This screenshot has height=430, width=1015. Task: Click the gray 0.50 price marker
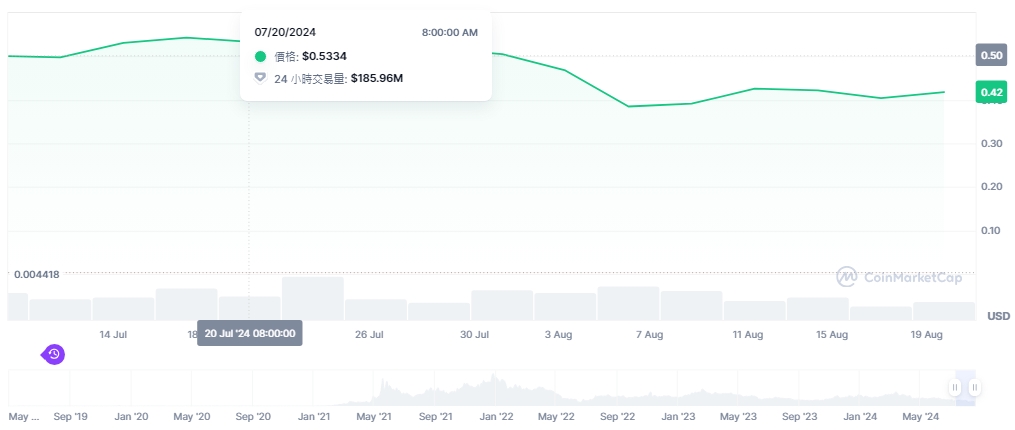pyautogui.click(x=991, y=56)
